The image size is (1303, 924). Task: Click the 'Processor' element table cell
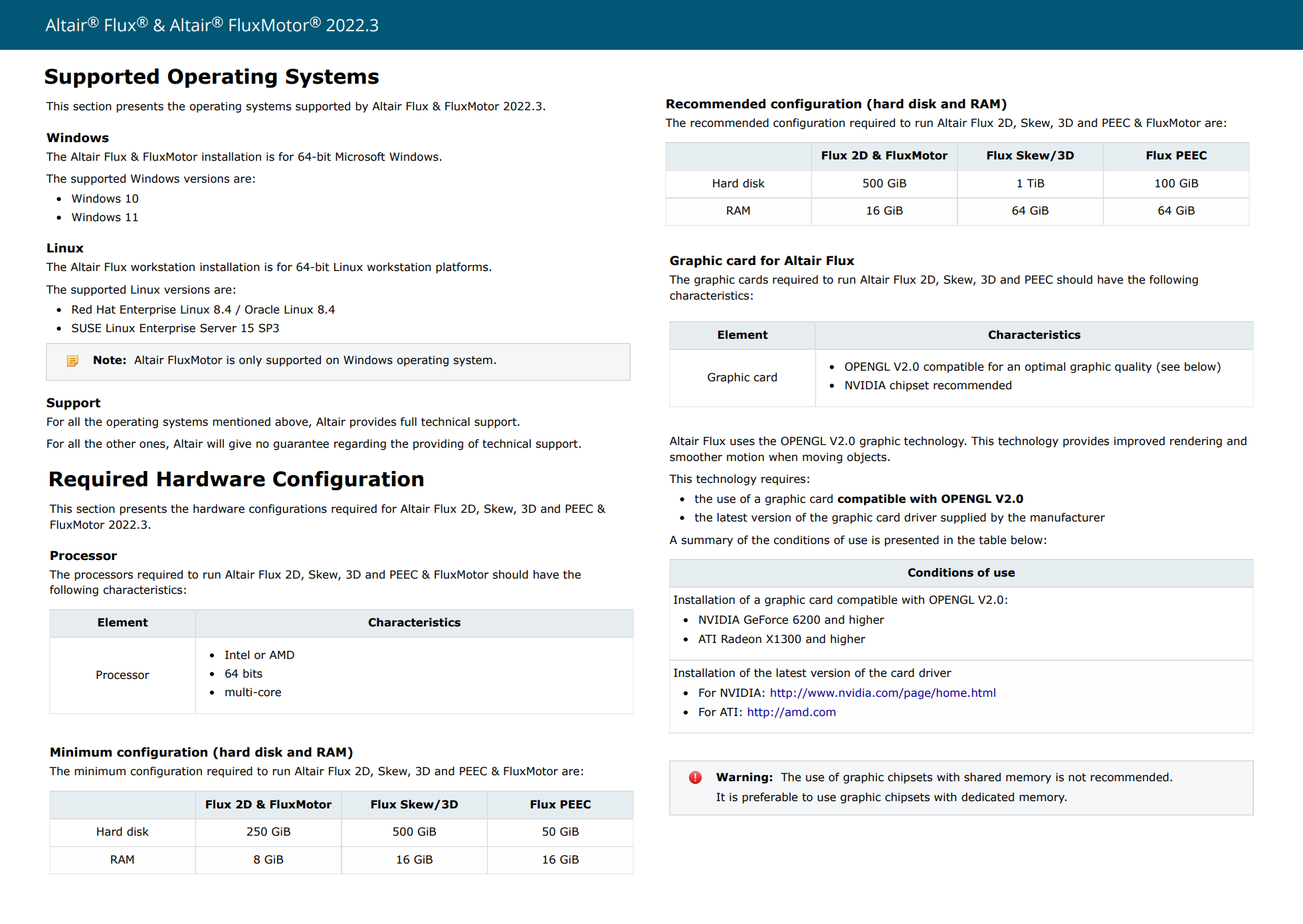(x=122, y=675)
